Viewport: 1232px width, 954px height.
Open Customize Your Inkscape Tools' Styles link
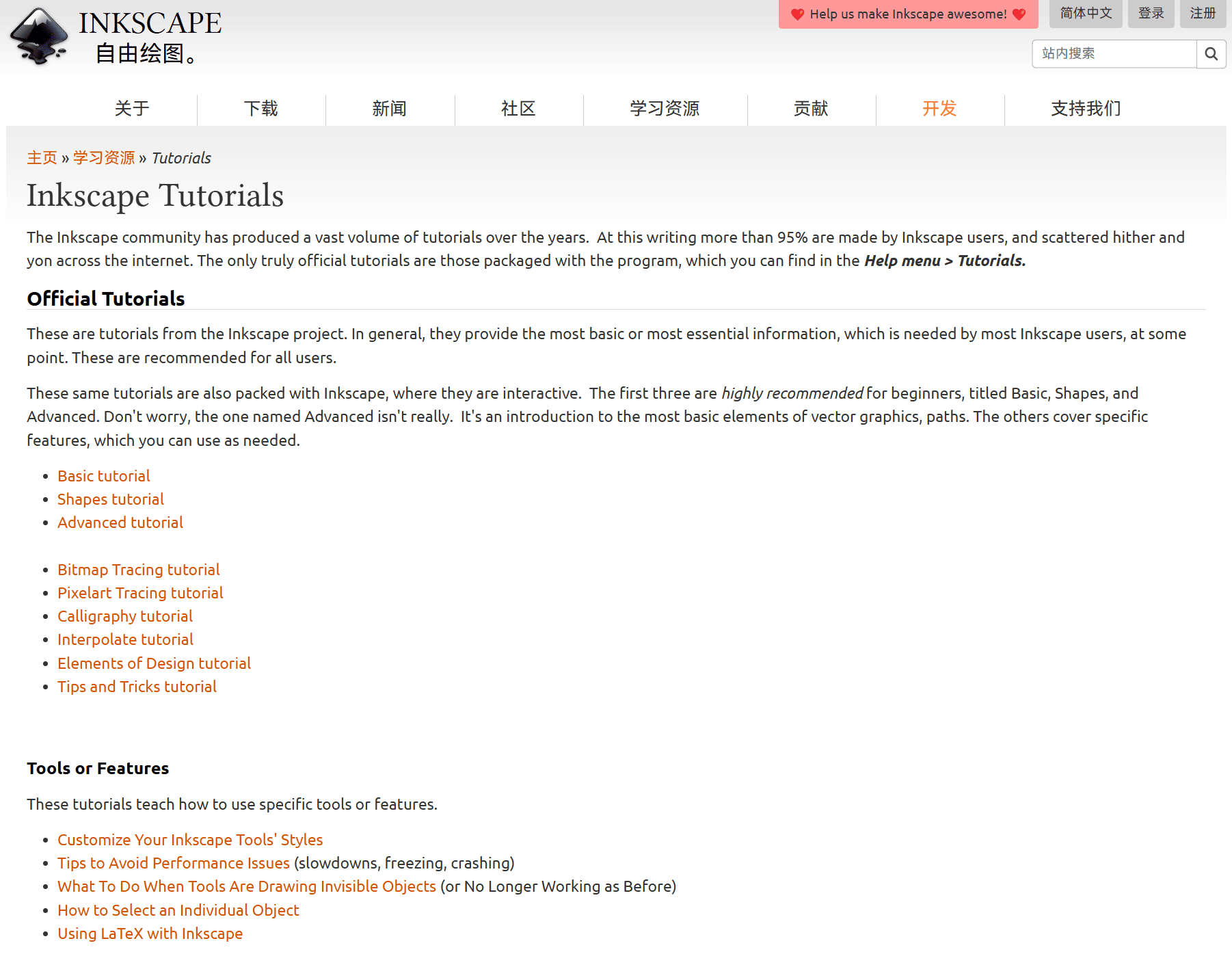pyautogui.click(x=190, y=840)
